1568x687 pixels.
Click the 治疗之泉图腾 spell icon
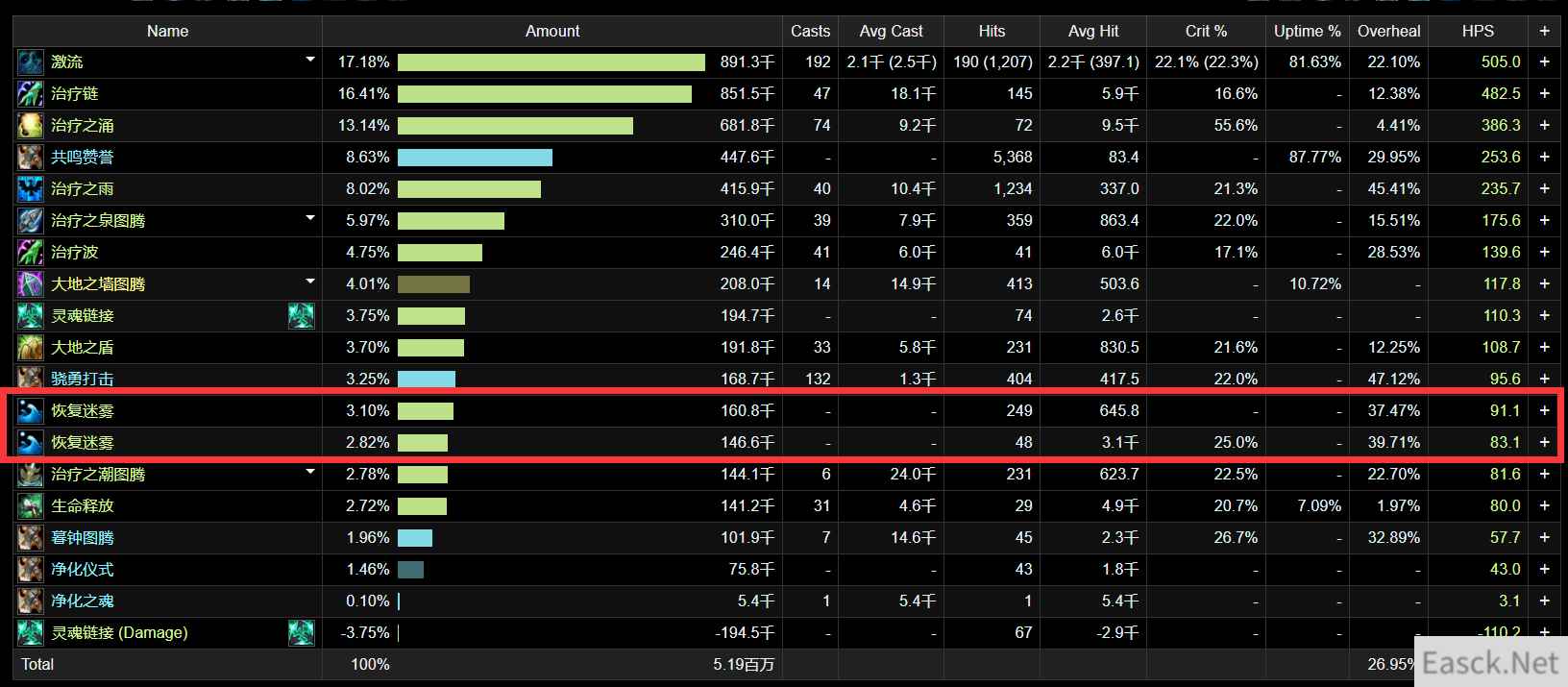coord(31,221)
